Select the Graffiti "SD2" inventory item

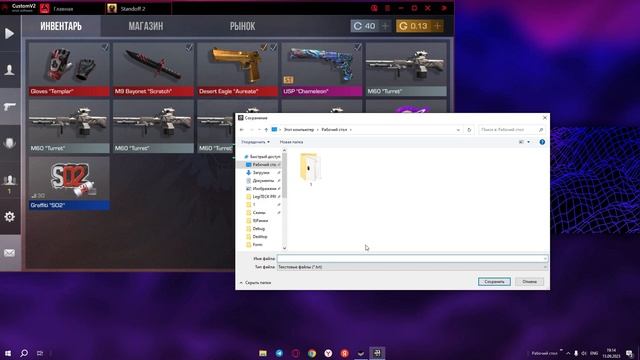69,184
